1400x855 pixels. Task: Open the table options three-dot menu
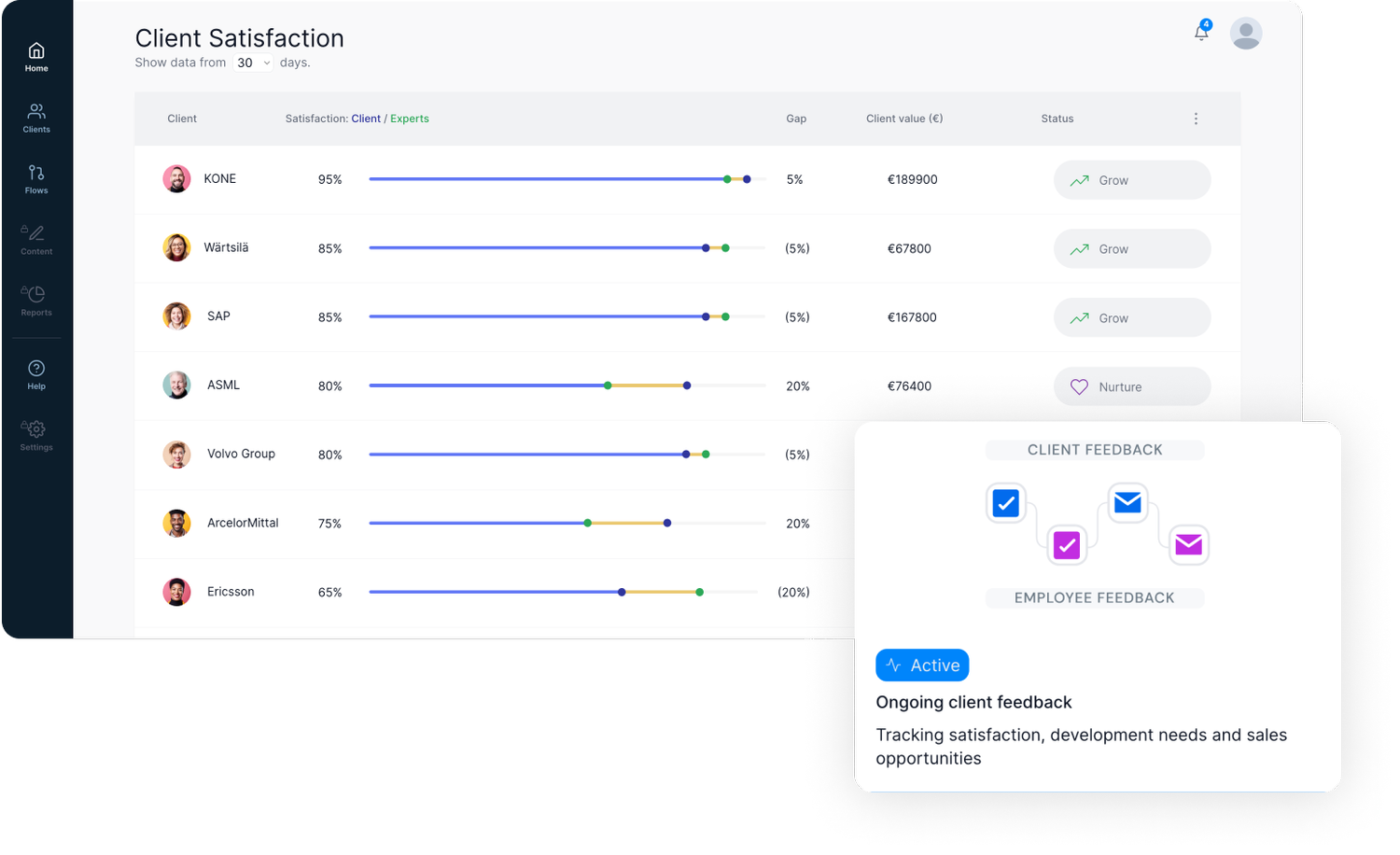(1196, 119)
